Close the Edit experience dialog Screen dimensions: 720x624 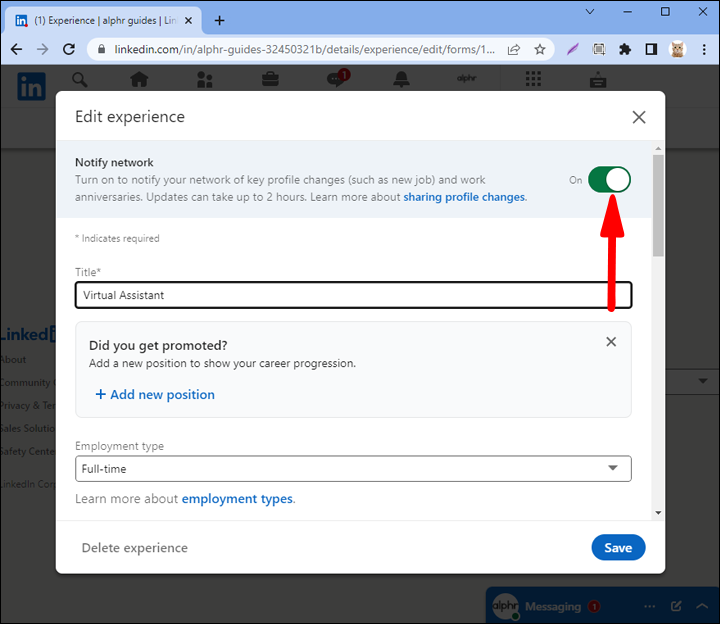click(639, 117)
